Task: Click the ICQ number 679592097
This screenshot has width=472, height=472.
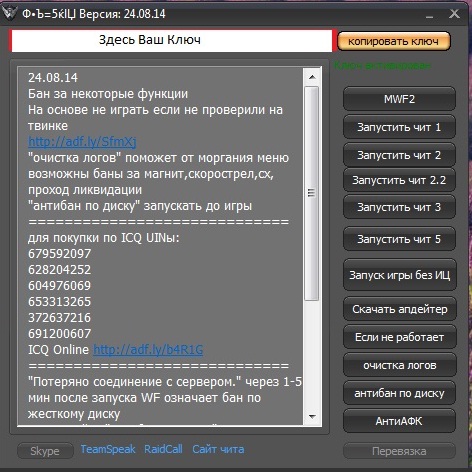Action: [x=59, y=254]
